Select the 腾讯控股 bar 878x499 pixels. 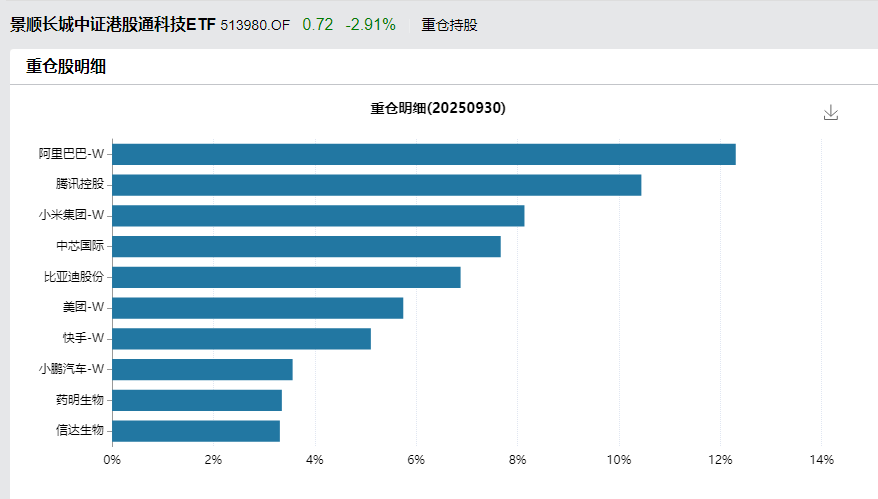coord(377,185)
